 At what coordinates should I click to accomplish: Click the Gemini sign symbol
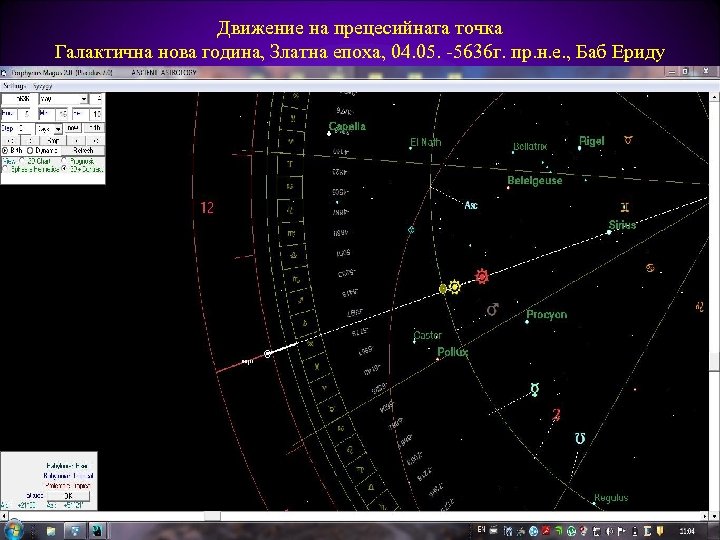tap(625, 208)
